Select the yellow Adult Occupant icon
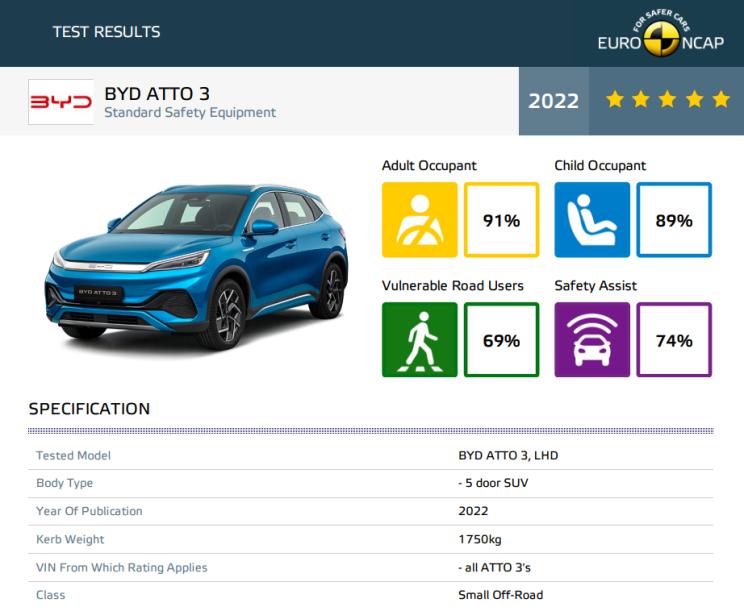Image resolution: width=744 pixels, height=611 pixels. [419, 220]
